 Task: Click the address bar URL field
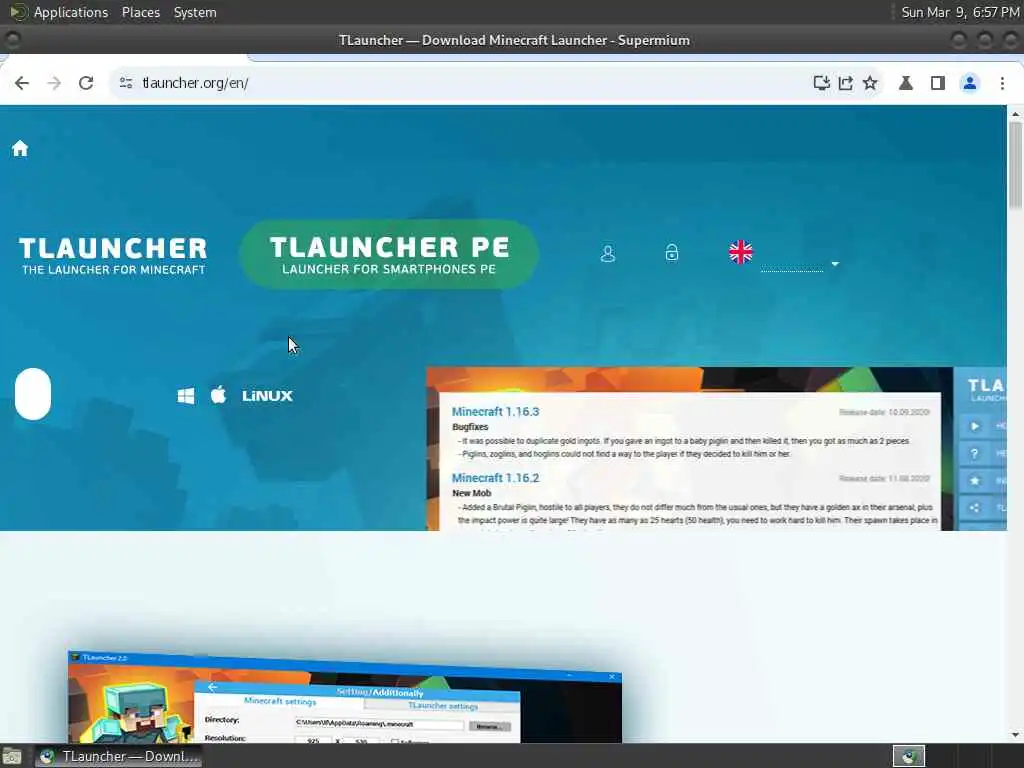point(457,83)
